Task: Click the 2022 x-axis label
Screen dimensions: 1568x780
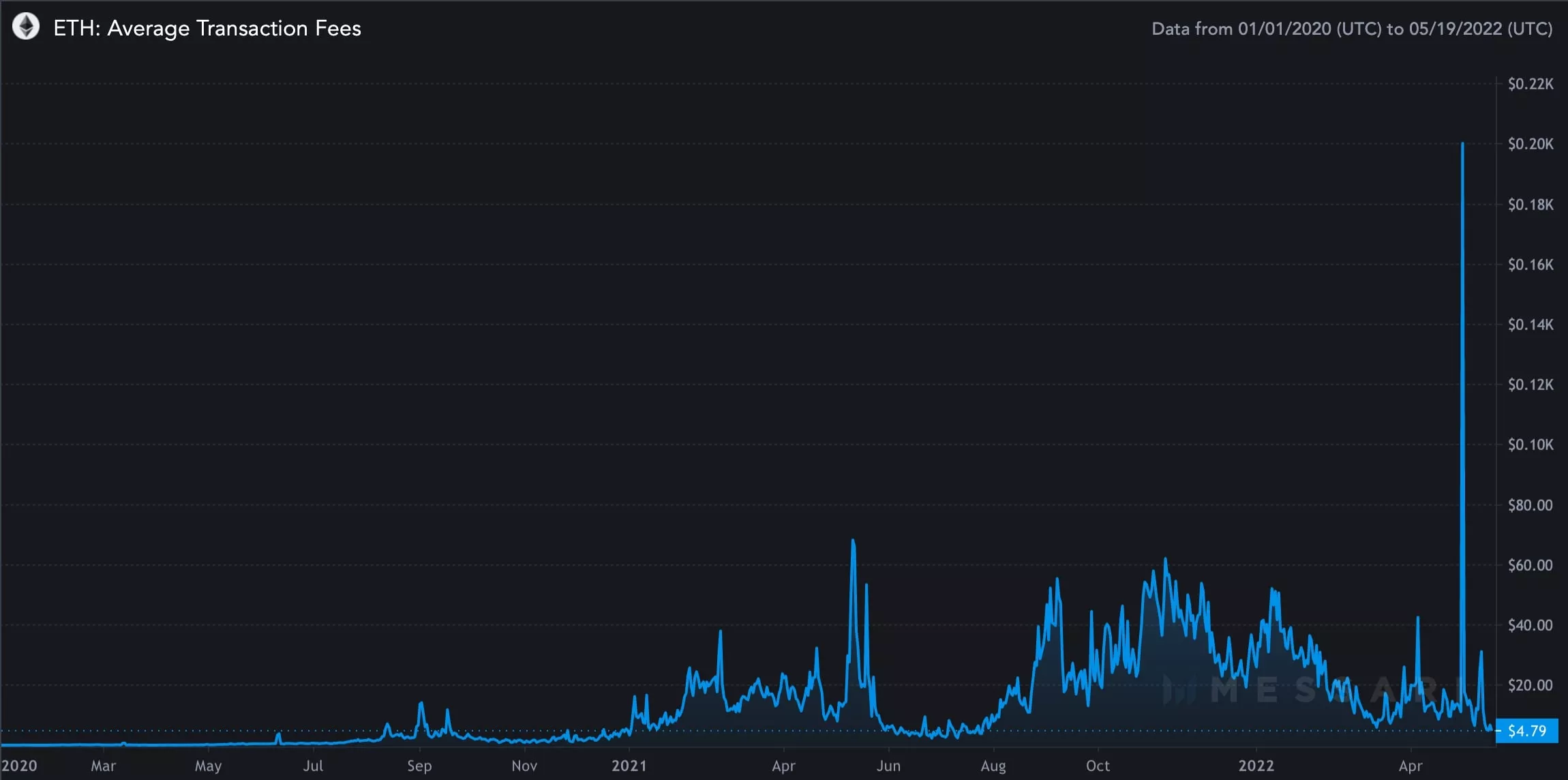Action: [1256, 766]
